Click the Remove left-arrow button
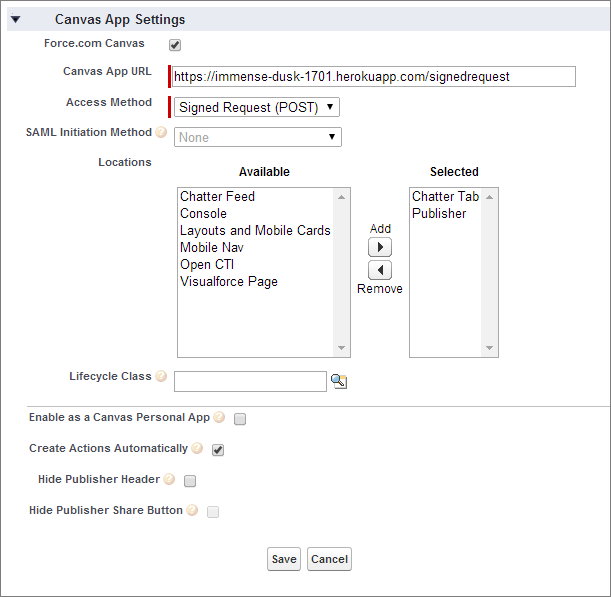Image resolution: width=611 pixels, height=597 pixels. 380,270
